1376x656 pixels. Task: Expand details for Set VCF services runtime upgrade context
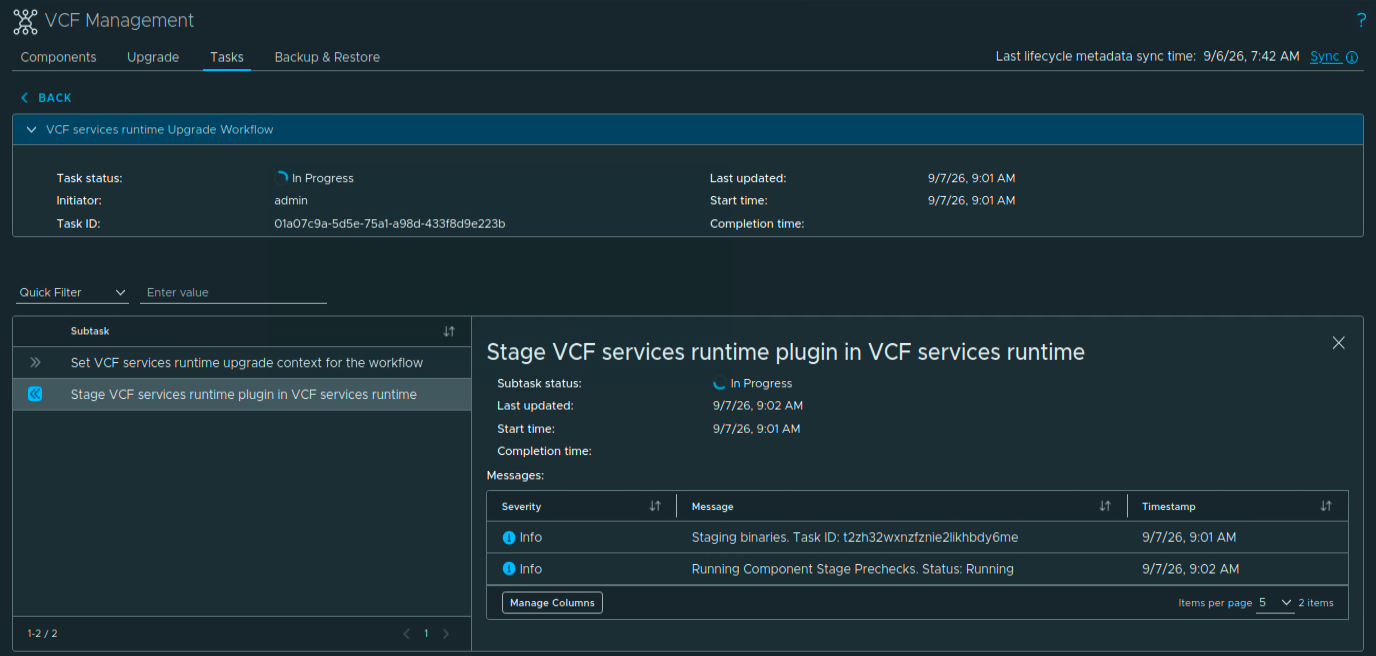[x=35, y=362]
